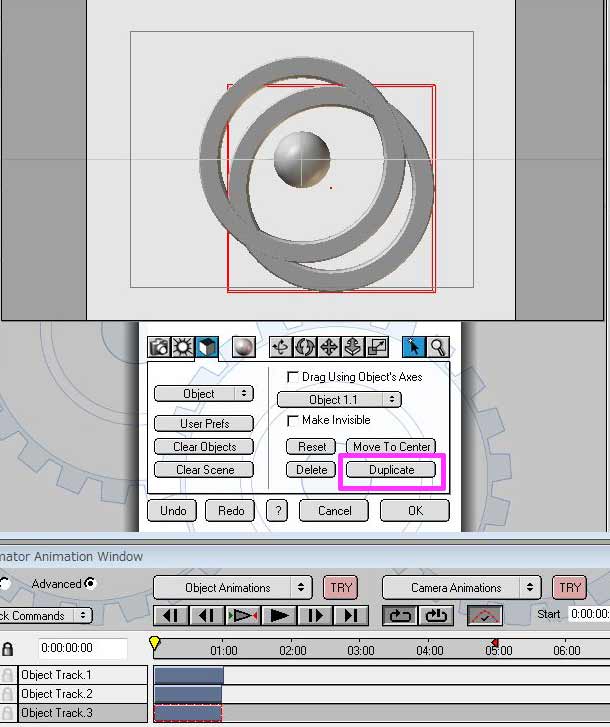Activate the pointer selection tool
The image size is (610, 727).
[413, 347]
